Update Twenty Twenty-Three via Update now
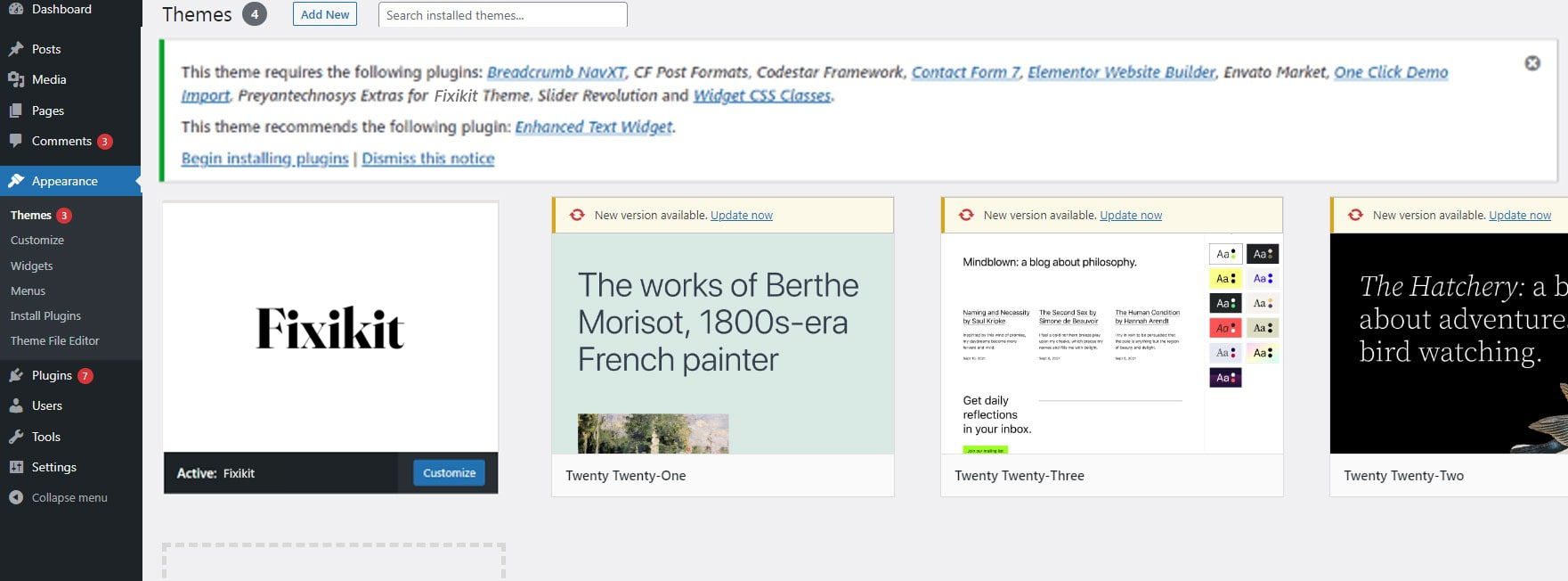This screenshot has width=1568, height=581. [1131, 215]
